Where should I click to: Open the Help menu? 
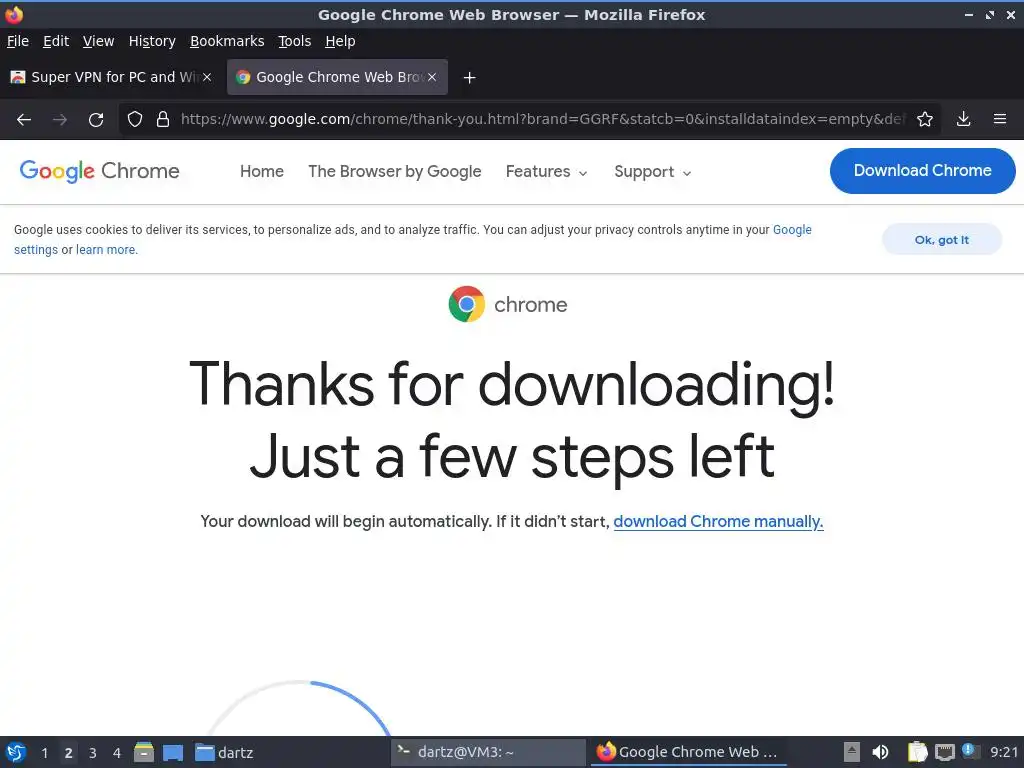tap(340, 41)
